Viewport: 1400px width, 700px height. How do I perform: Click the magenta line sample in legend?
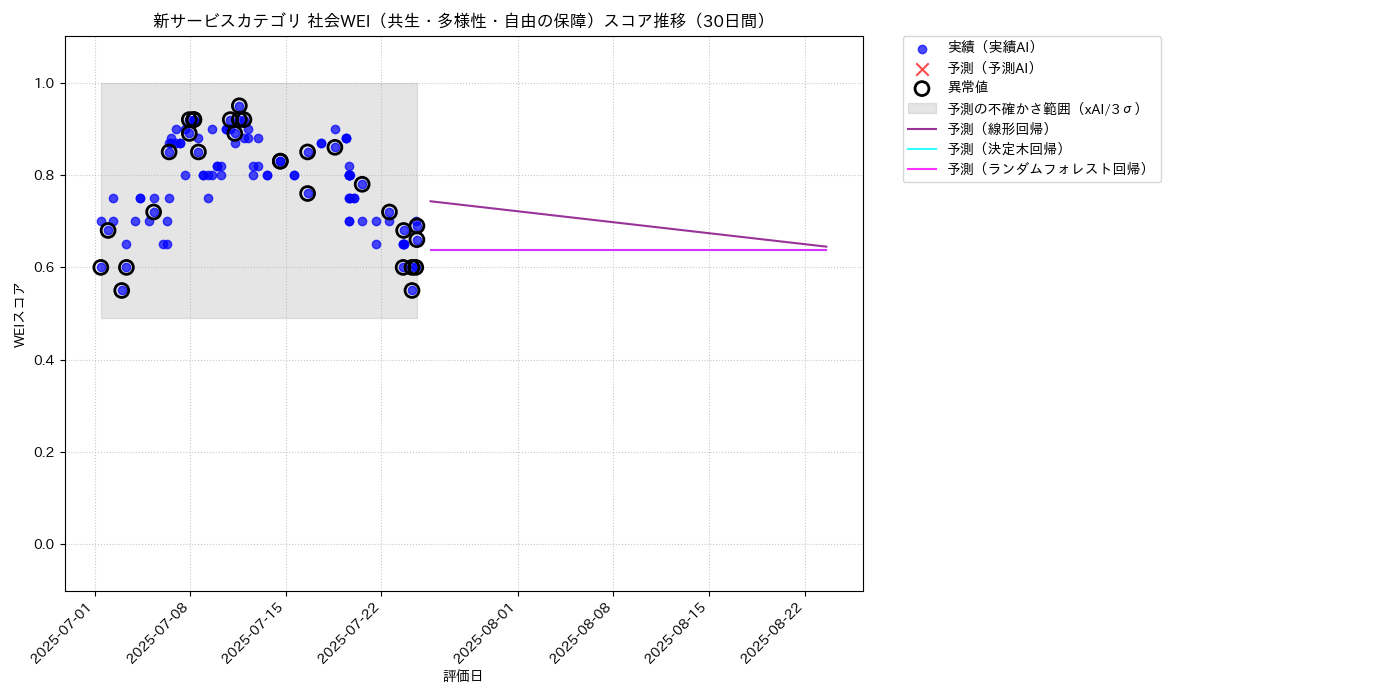coord(922,169)
